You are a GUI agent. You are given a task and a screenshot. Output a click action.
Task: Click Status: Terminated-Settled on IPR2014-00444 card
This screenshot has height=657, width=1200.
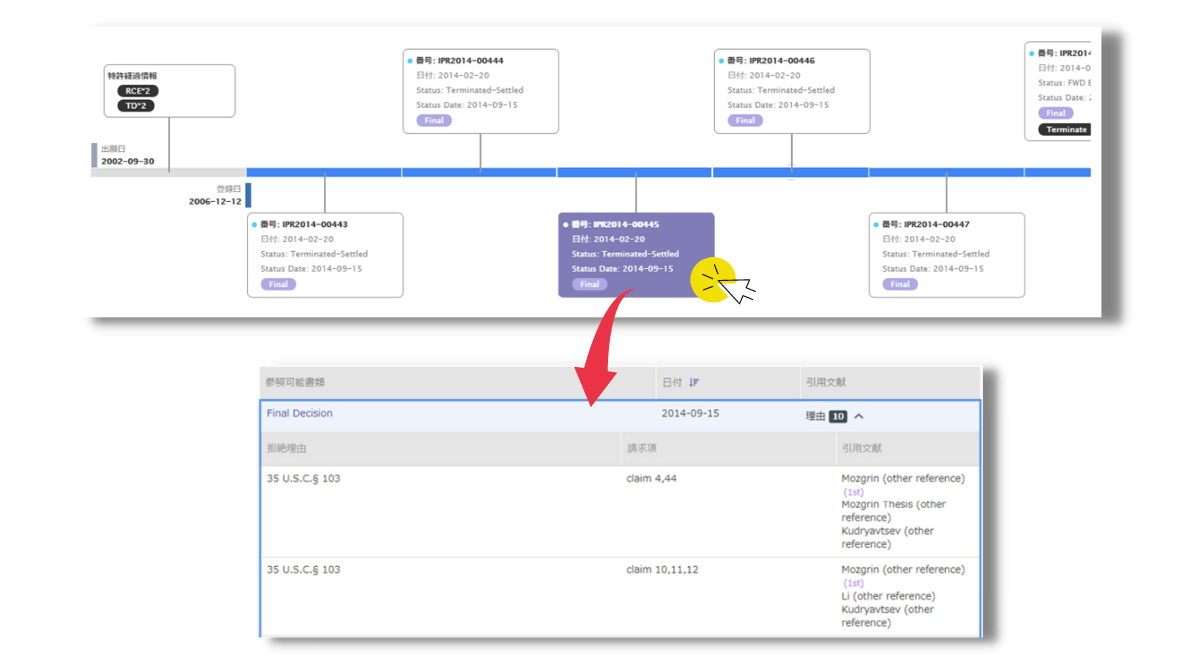tap(470, 90)
